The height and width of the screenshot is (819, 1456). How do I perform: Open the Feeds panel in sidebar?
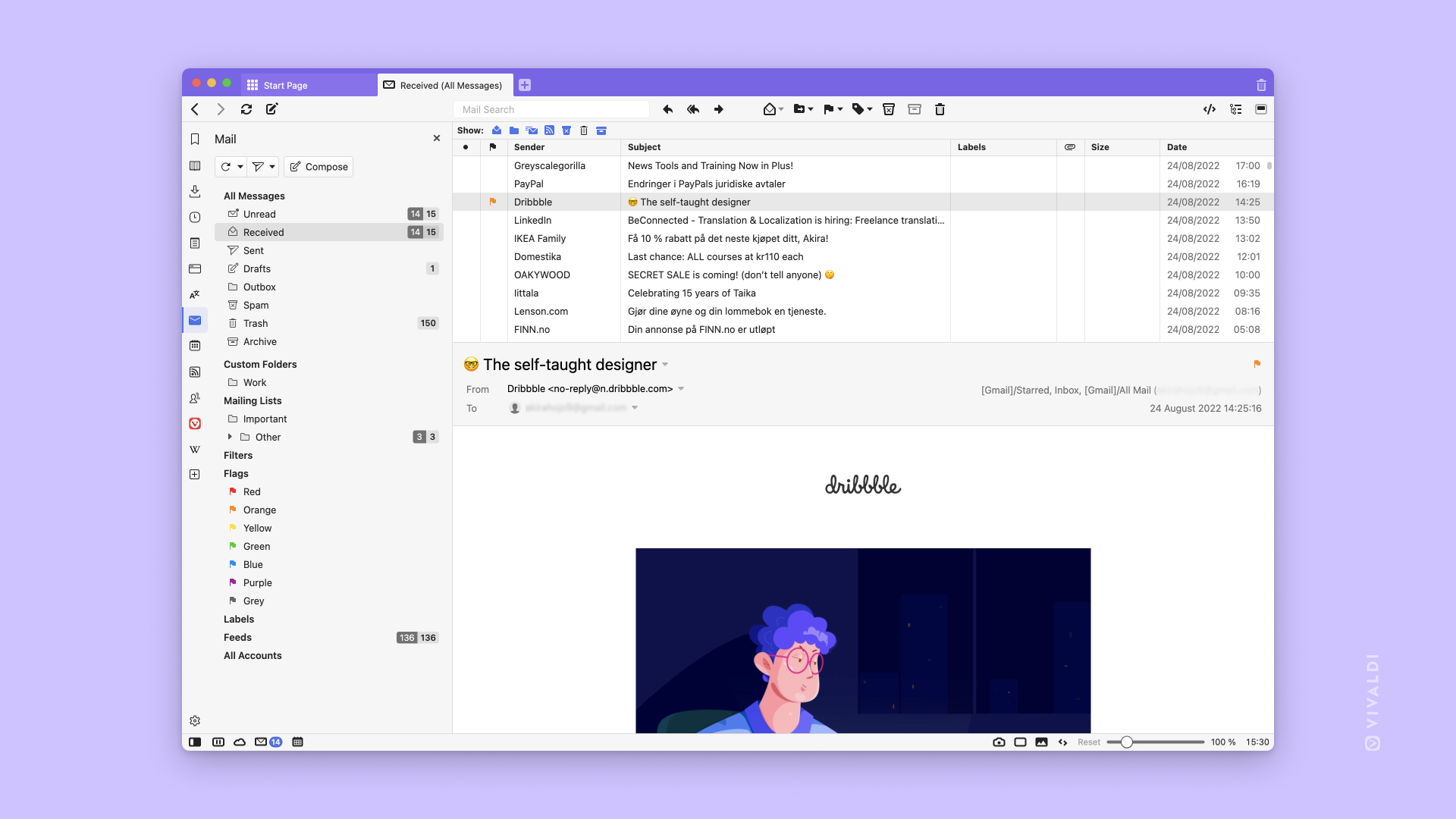[x=195, y=372]
